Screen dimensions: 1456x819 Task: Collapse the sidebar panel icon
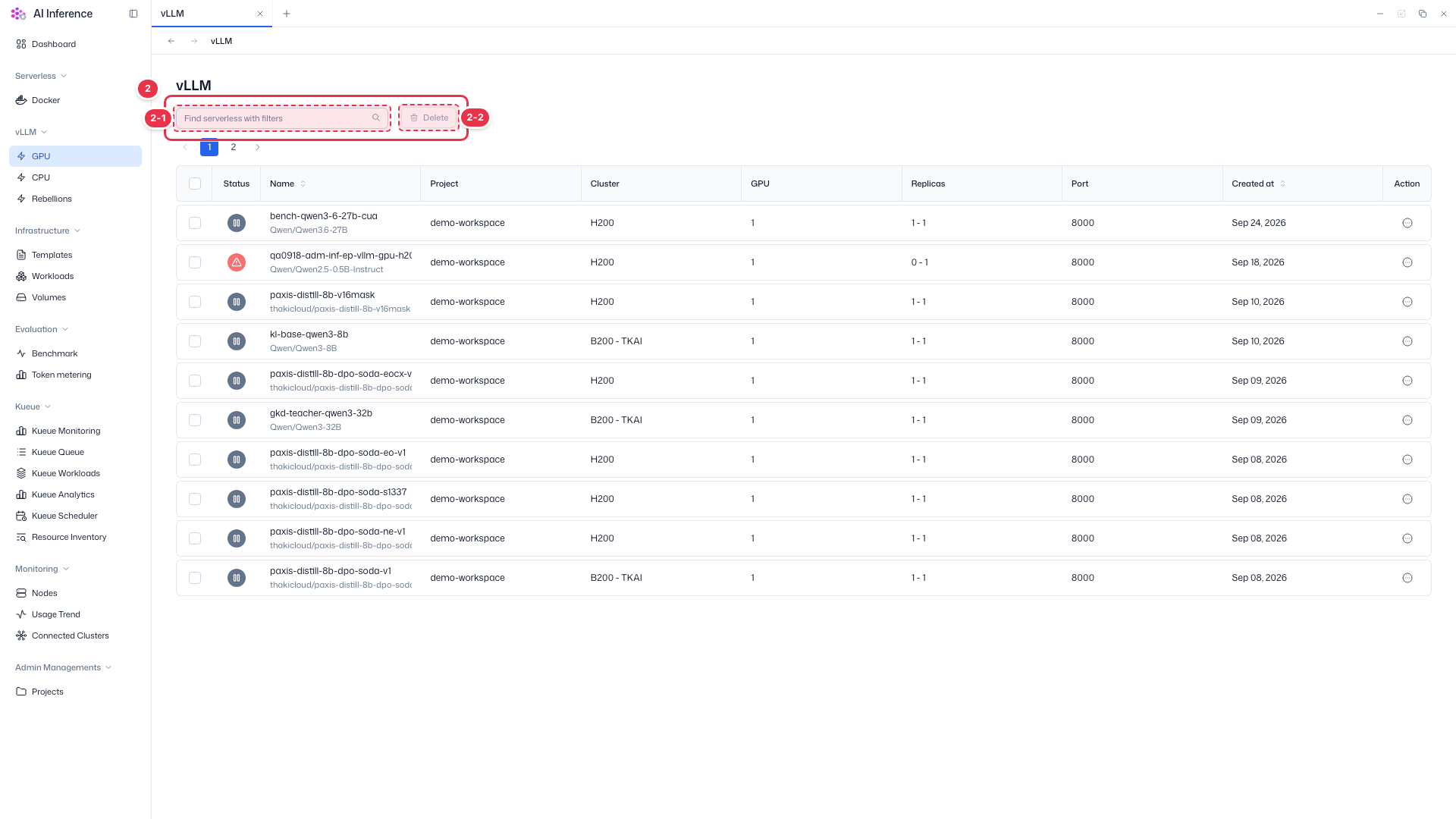133,14
